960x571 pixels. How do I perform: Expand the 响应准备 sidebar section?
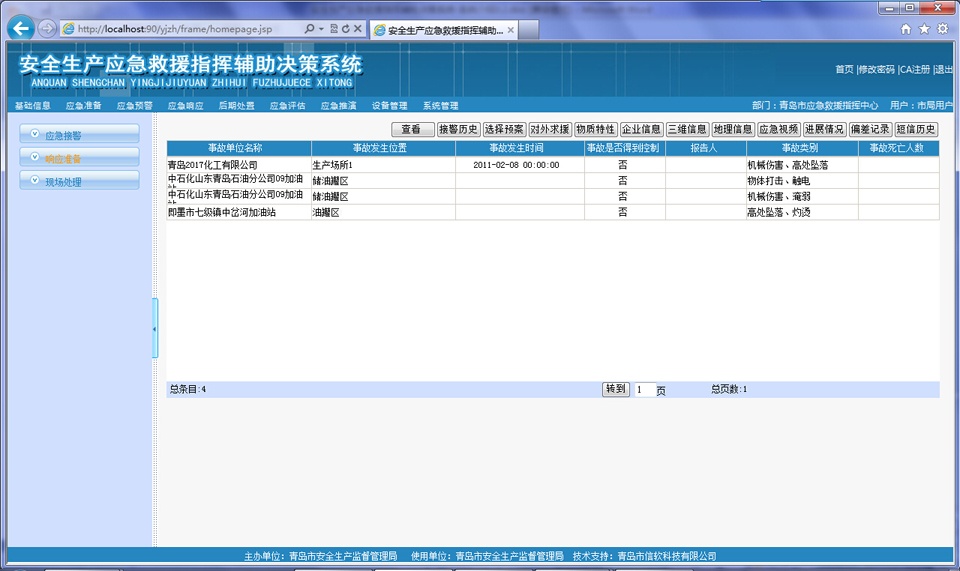point(79,158)
